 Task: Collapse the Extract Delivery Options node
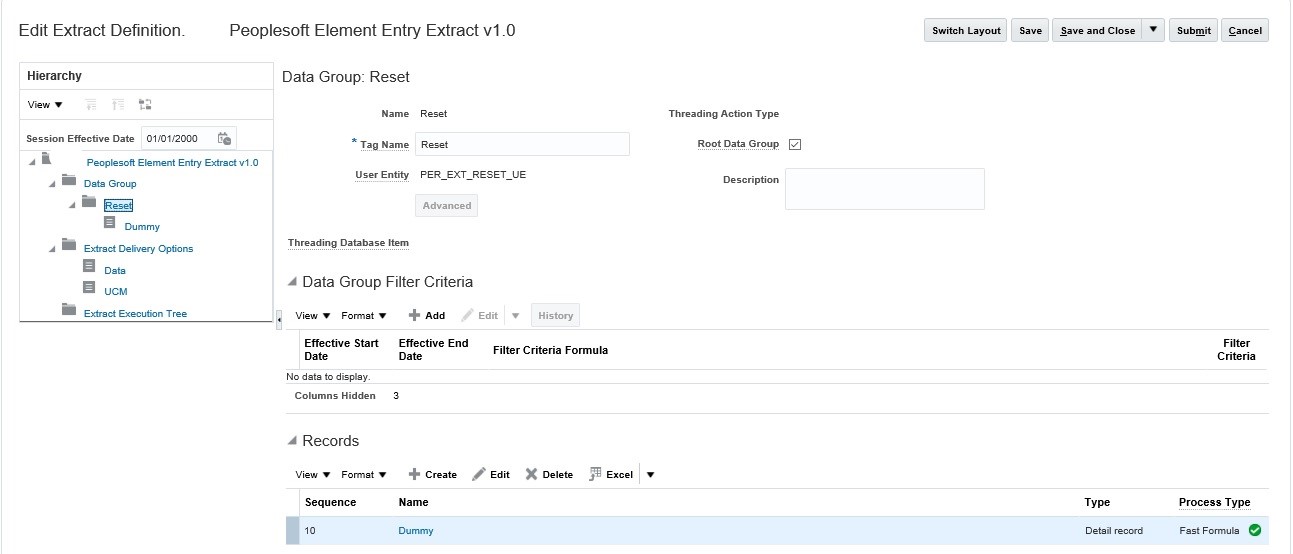click(52, 248)
